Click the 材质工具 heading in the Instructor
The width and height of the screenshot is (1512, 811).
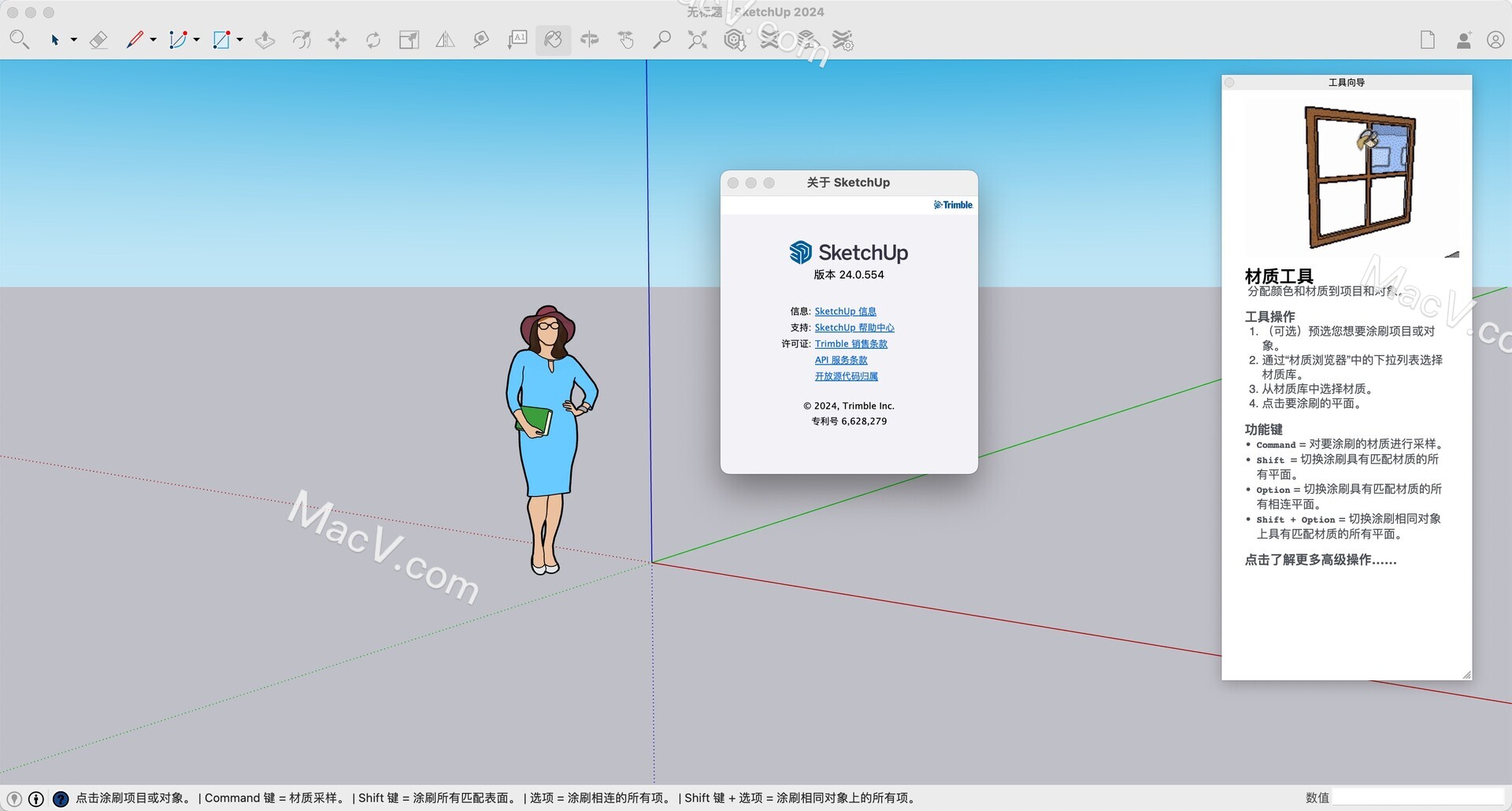coord(1279,276)
